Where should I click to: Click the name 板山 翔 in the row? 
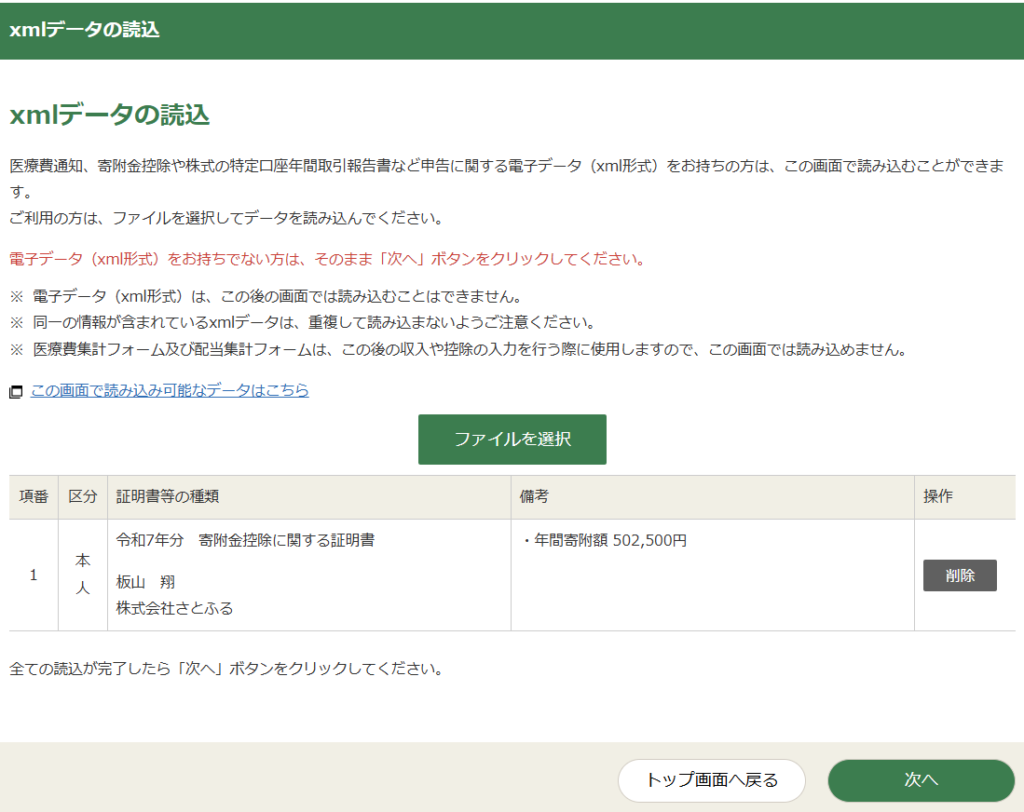coord(146,582)
